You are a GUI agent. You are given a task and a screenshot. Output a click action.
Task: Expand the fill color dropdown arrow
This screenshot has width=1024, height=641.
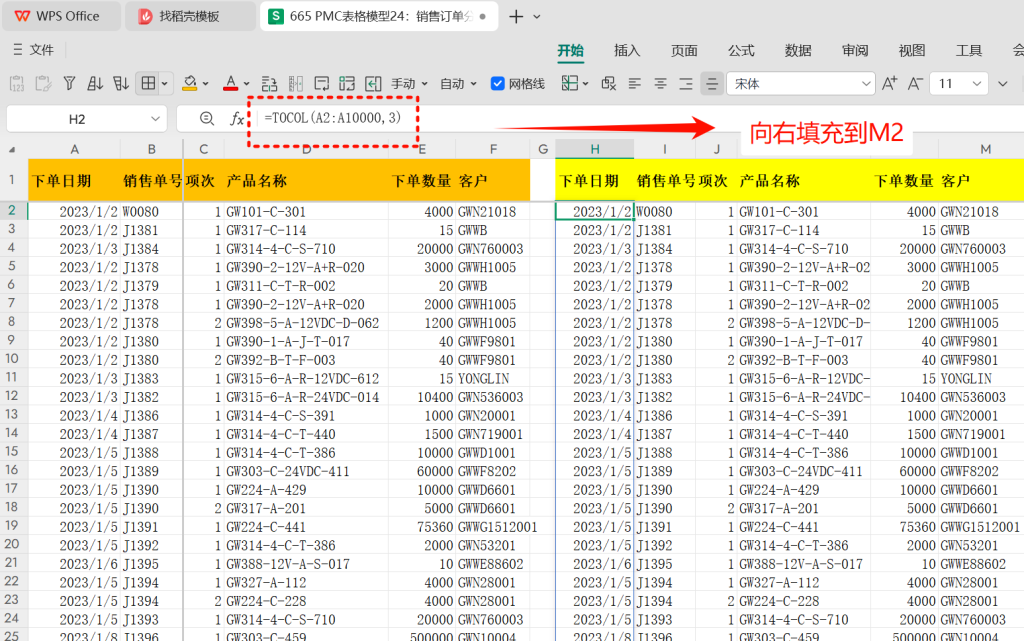pyautogui.click(x=205, y=84)
